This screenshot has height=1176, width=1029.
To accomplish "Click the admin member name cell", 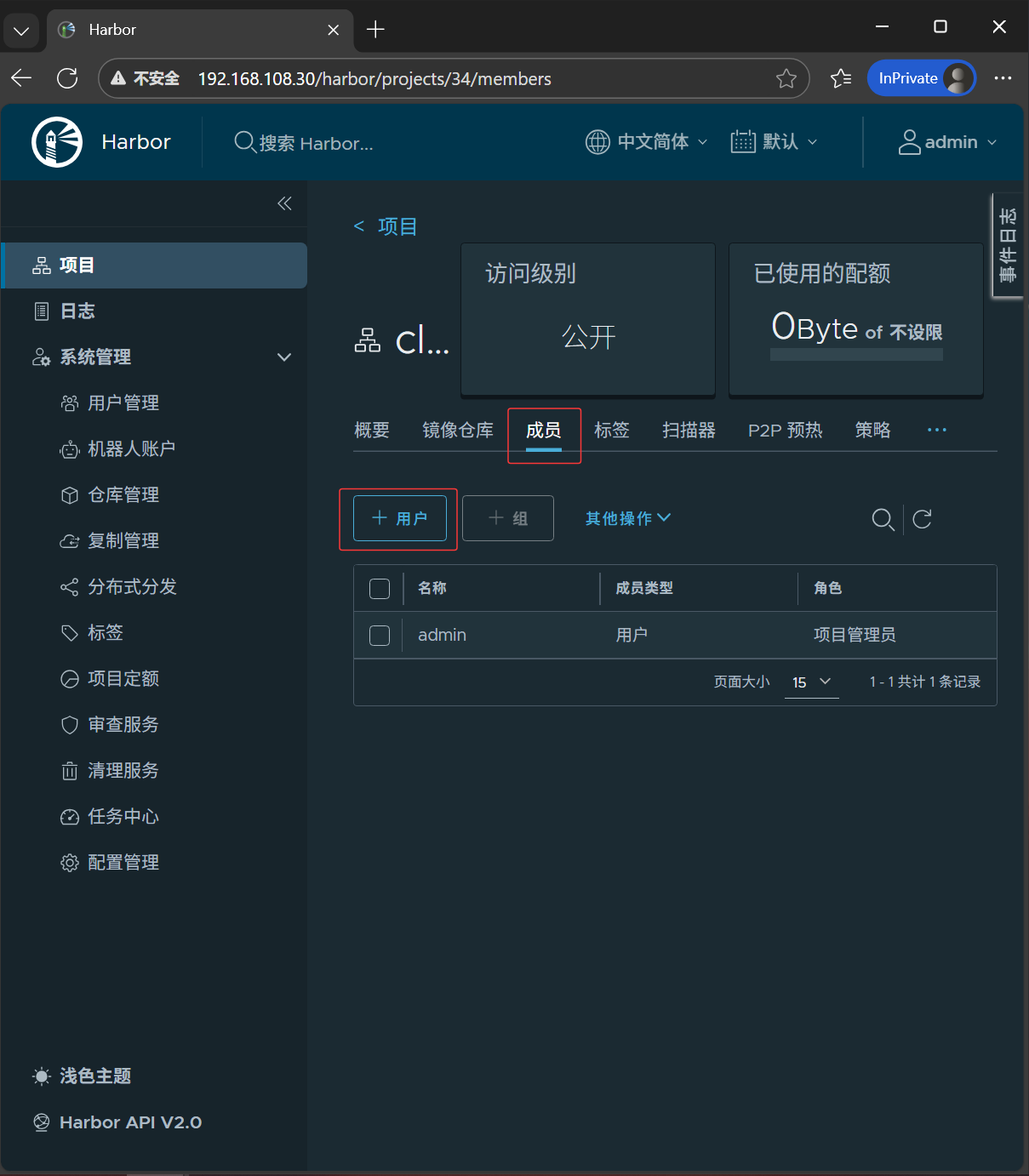I will tap(442, 635).
